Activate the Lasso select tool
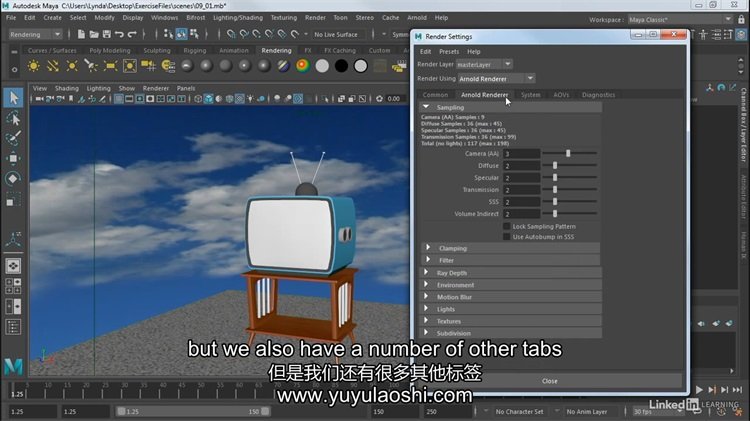The width and height of the screenshot is (750, 421). [x=13, y=118]
